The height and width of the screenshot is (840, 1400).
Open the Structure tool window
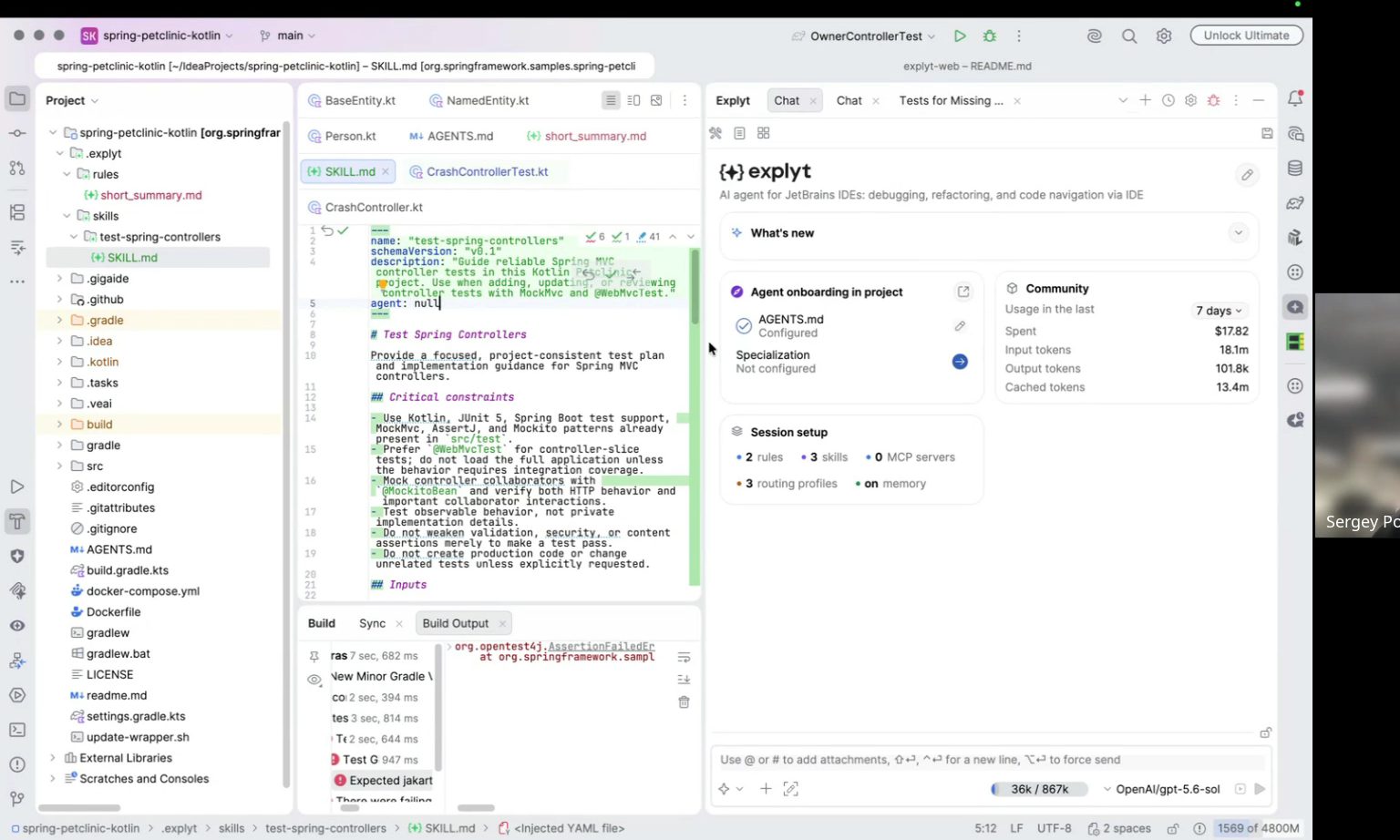[x=17, y=212]
